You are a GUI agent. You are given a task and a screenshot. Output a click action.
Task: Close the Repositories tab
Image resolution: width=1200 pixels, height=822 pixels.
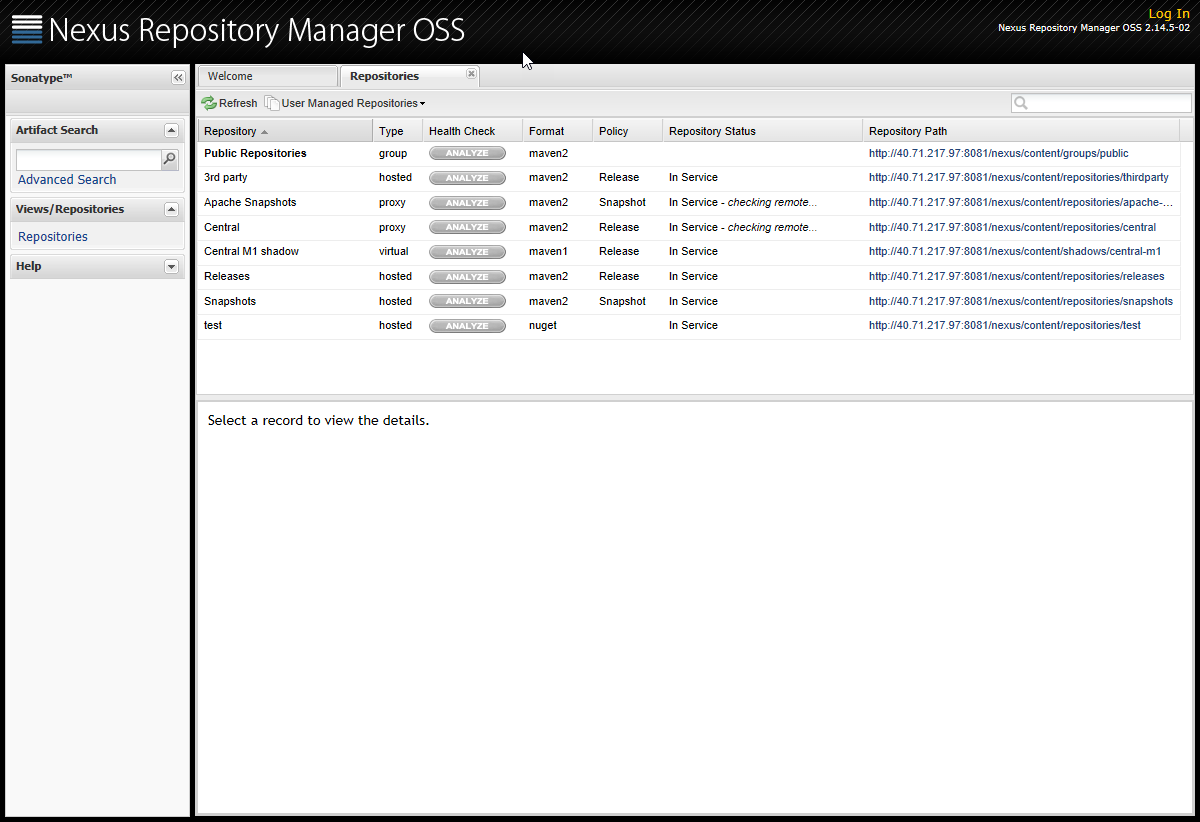[471, 74]
